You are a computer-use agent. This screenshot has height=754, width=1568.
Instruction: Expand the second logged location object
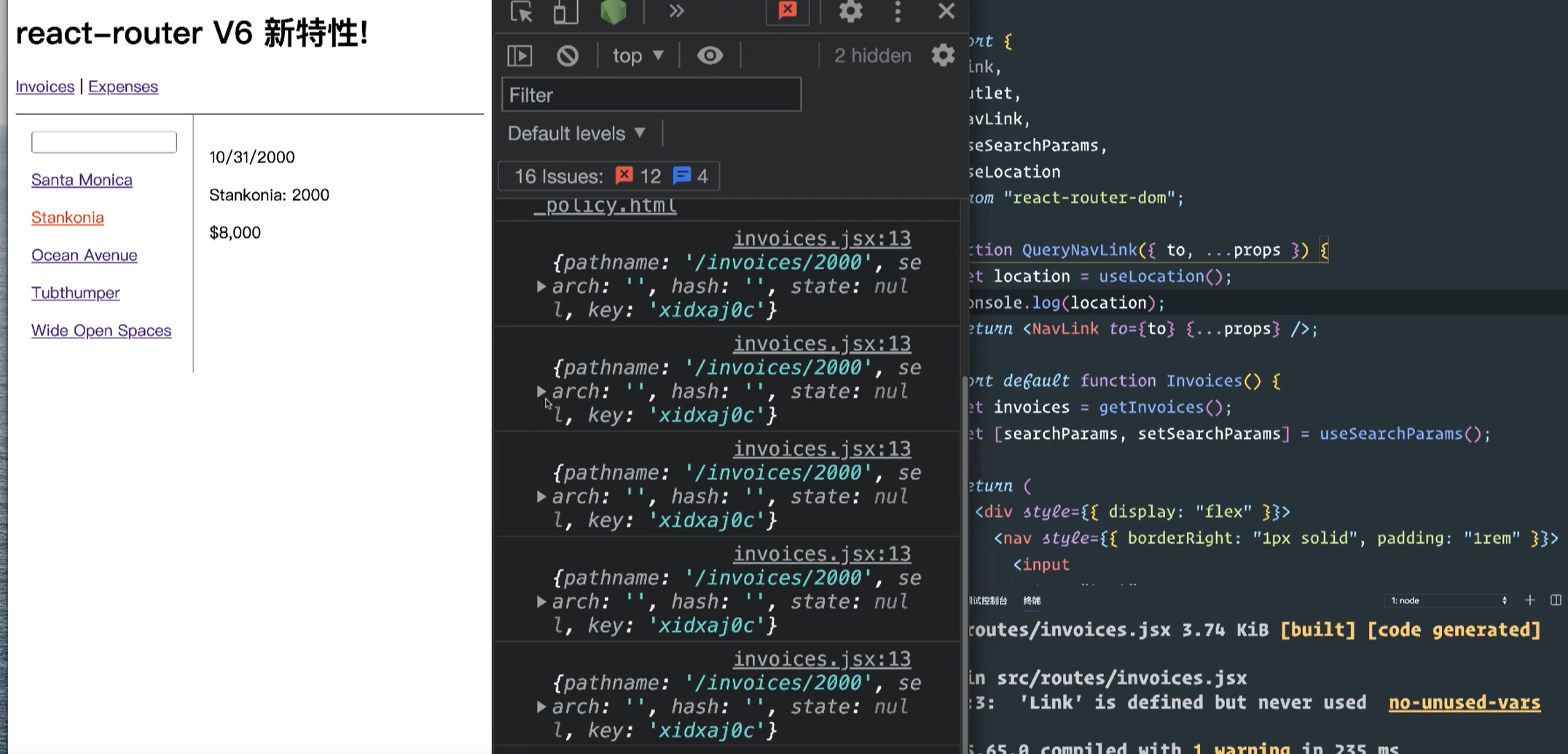(x=541, y=391)
